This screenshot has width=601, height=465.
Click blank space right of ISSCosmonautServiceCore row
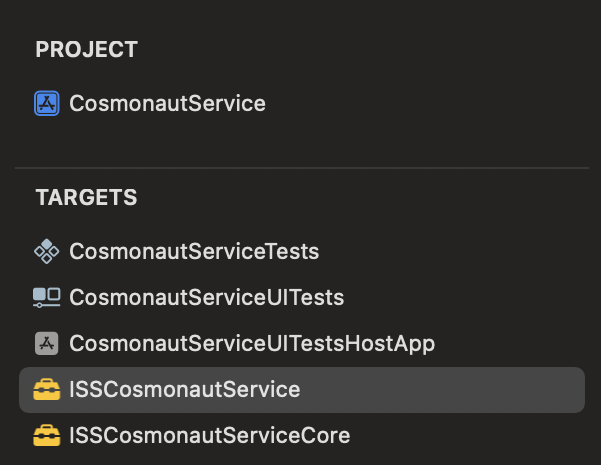(x=470, y=435)
